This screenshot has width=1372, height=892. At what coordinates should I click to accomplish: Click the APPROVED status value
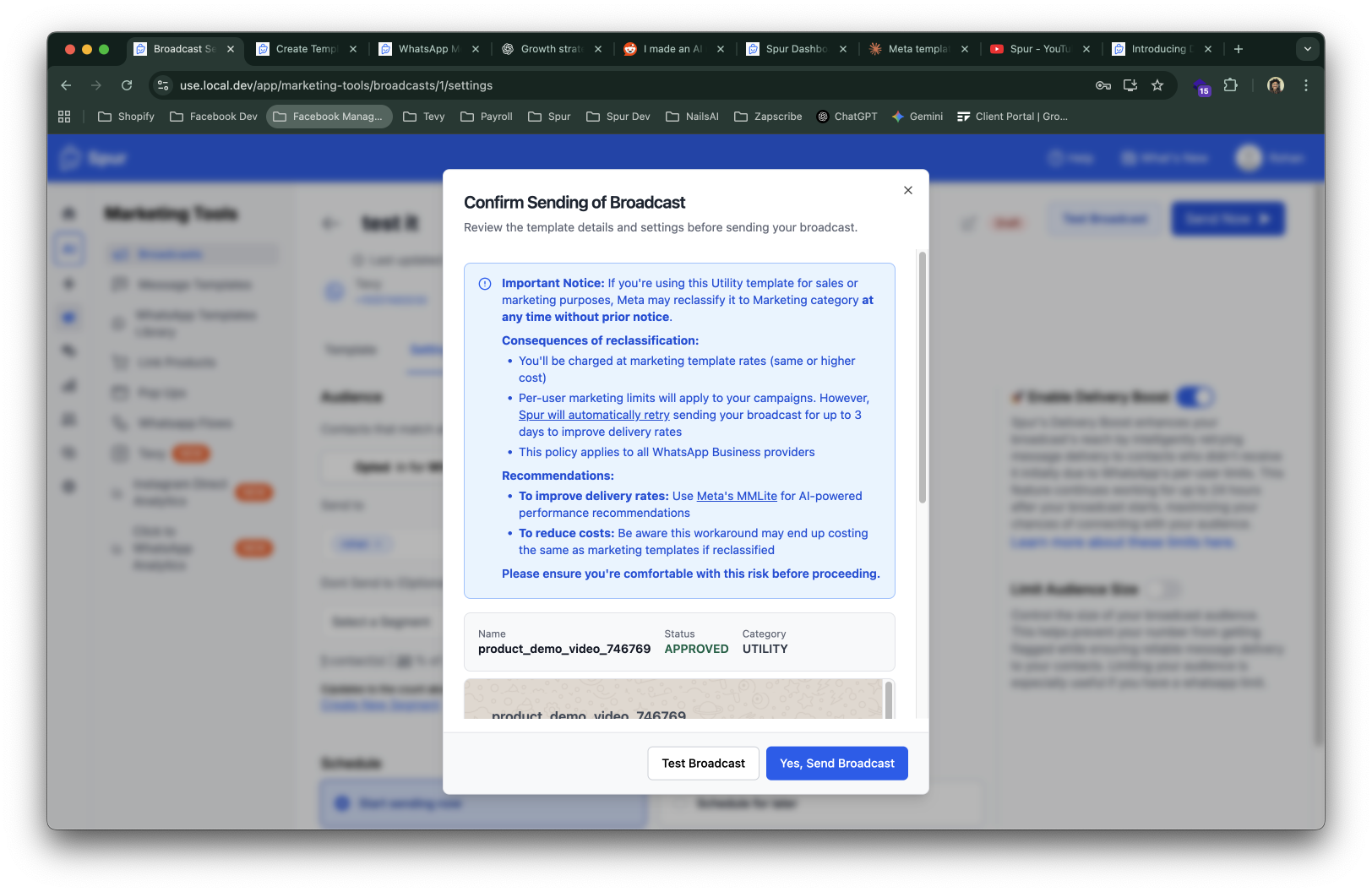(696, 649)
